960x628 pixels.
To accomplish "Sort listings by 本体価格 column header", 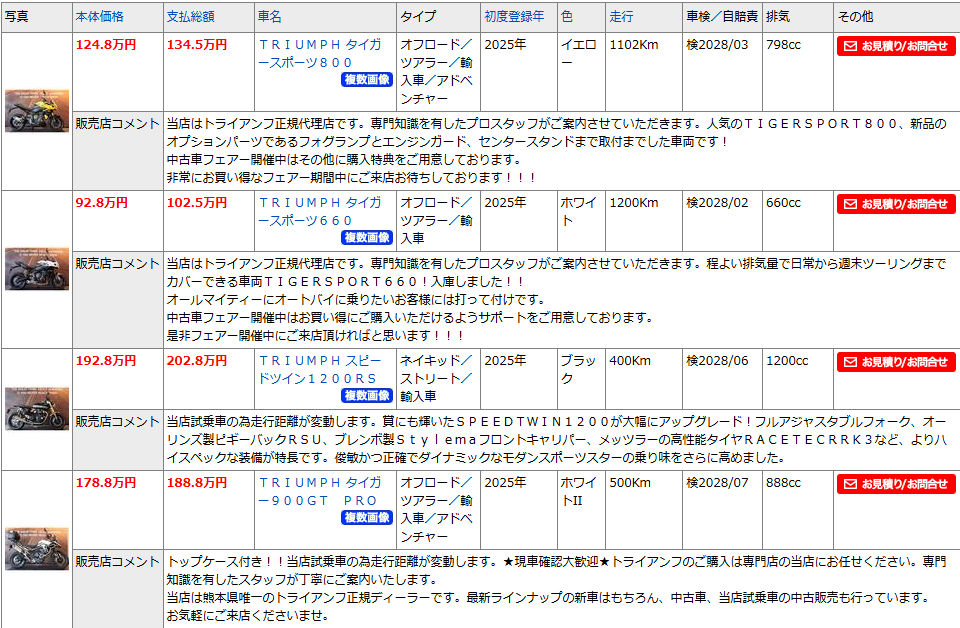I will click(x=100, y=17).
